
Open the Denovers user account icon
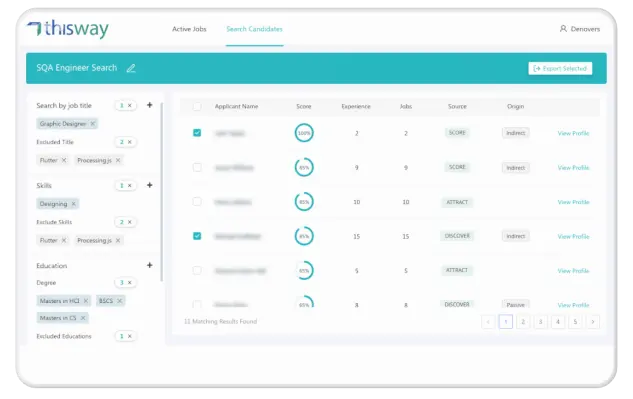click(563, 29)
